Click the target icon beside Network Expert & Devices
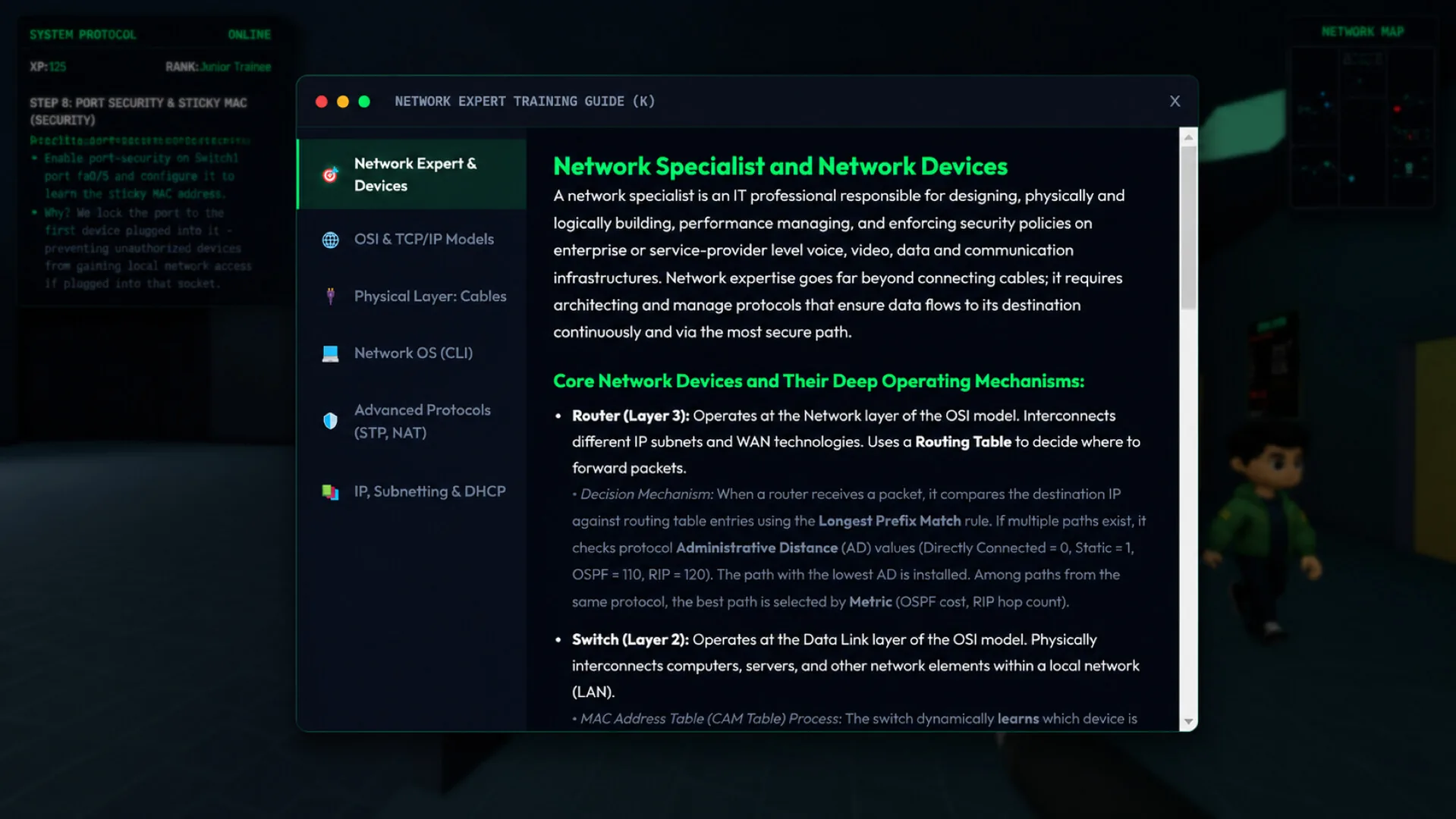The image size is (1456, 819). pos(330,175)
